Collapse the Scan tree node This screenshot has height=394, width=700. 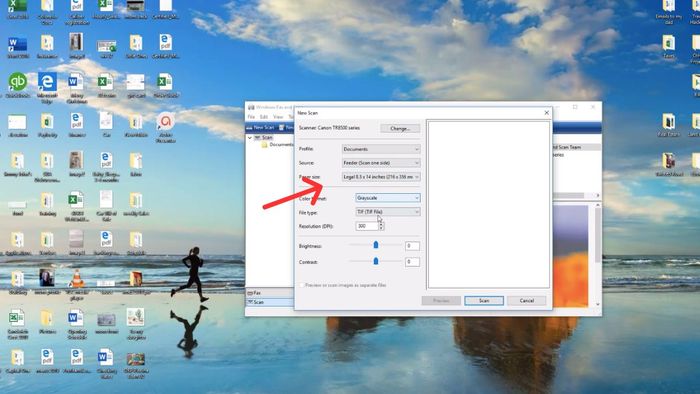click(250, 138)
